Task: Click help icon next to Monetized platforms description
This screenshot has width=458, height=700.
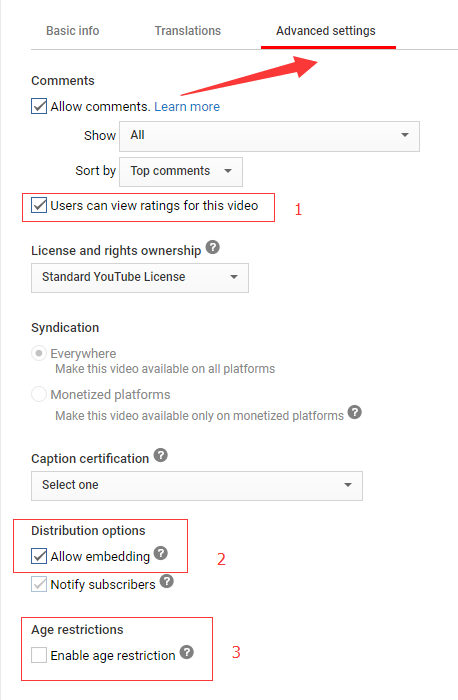Action: 354,412
